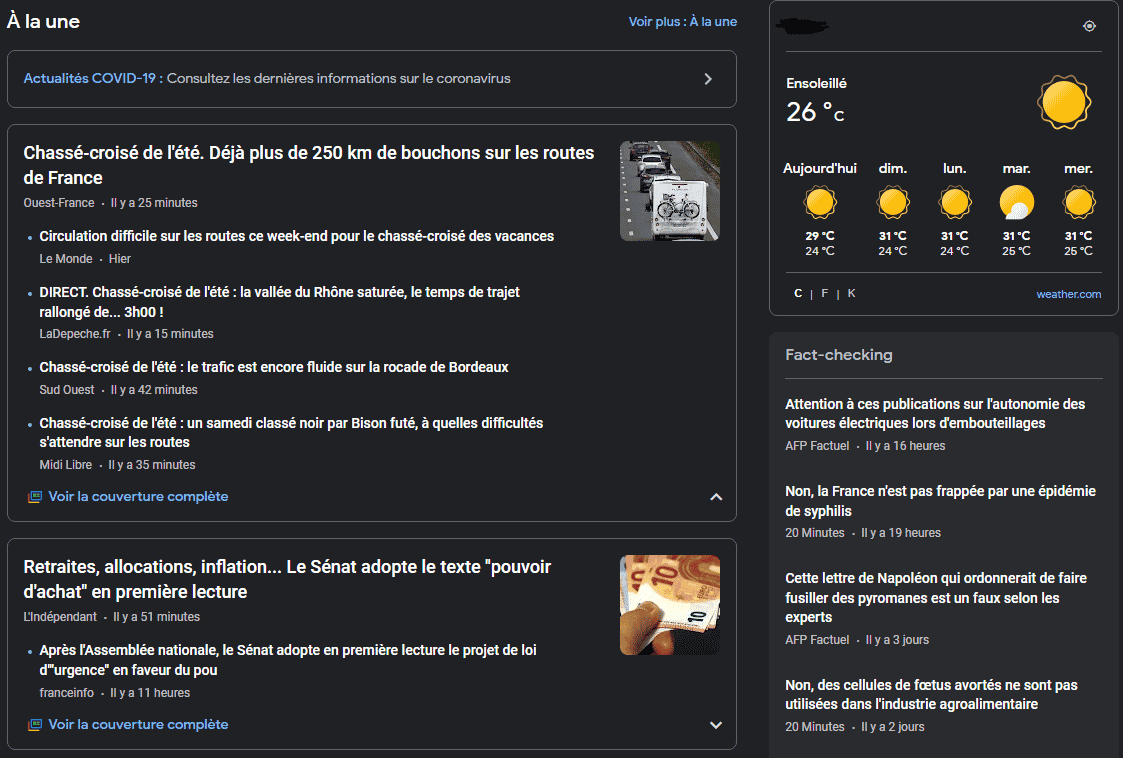Viewport: 1123px width, 758px height.
Task: Click the full coverage icon under the traffic story
Action: tap(35, 497)
